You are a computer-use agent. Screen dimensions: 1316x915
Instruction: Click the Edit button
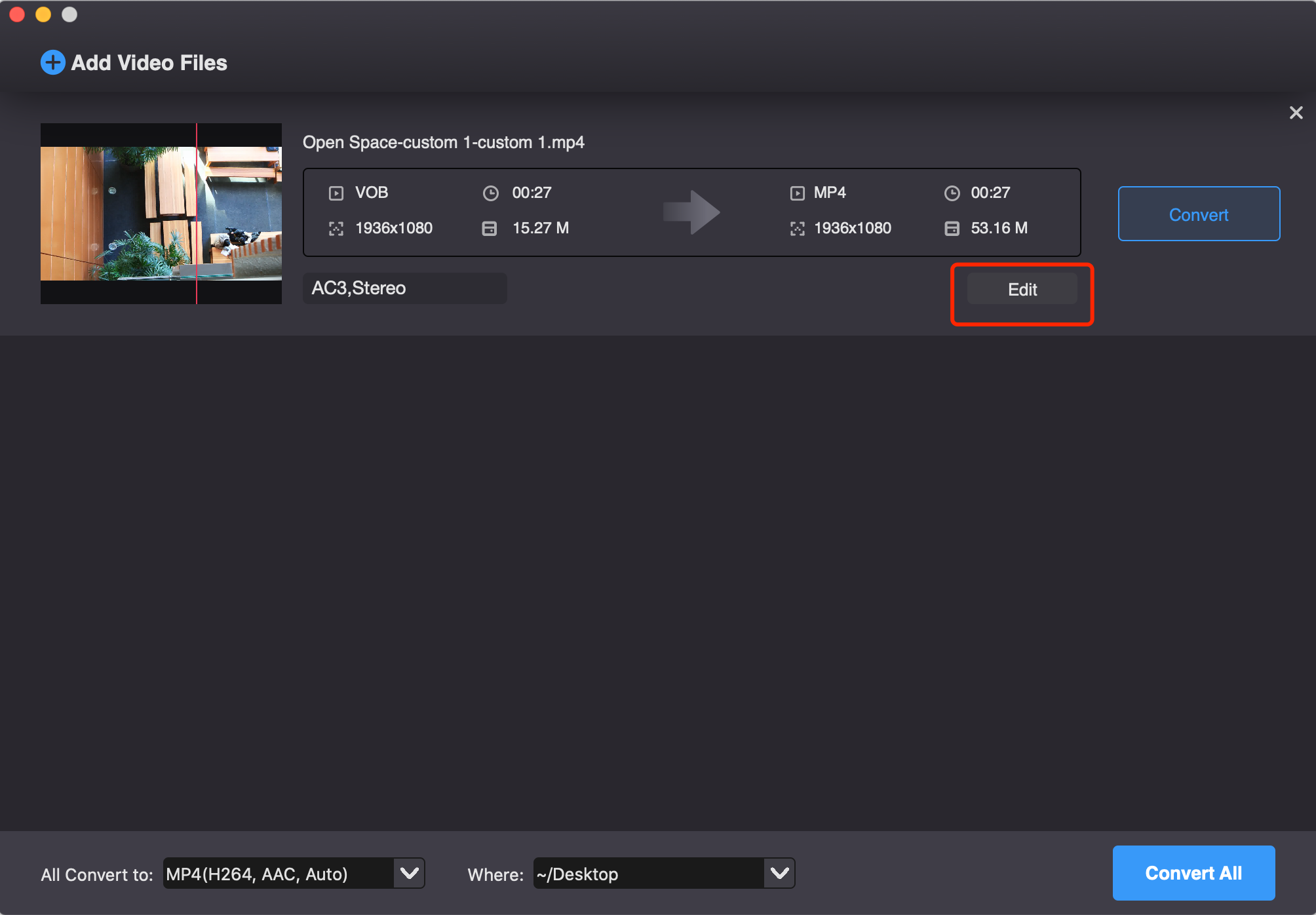(1022, 290)
